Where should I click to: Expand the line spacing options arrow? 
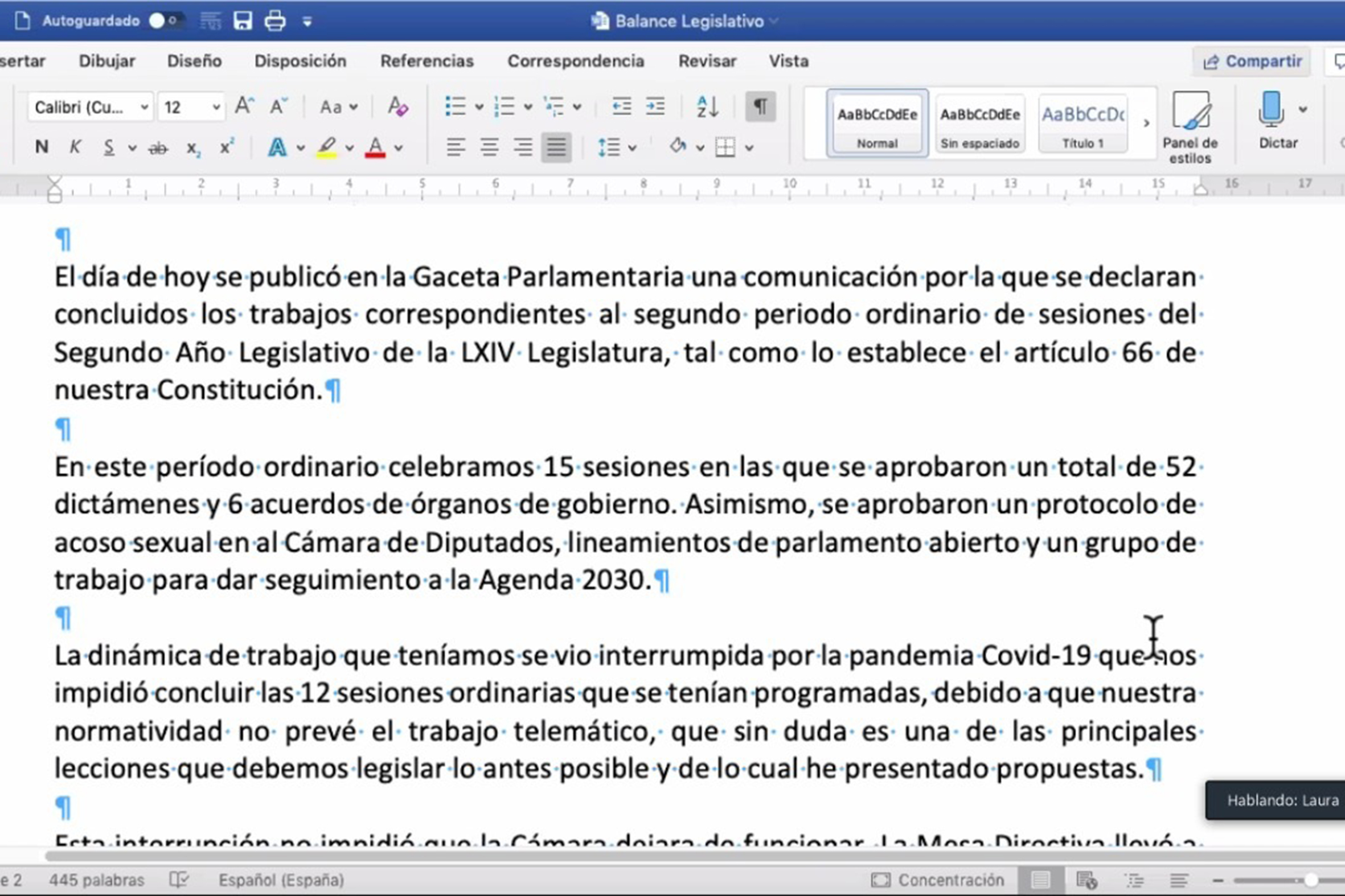[632, 148]
